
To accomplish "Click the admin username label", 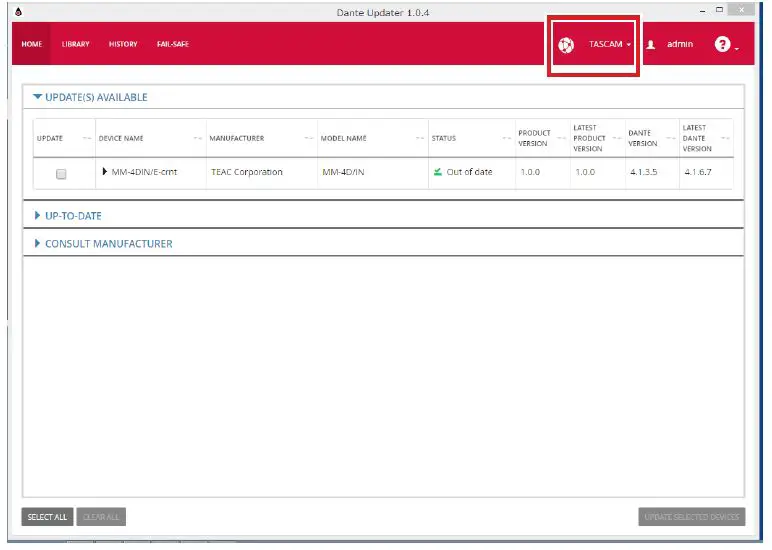I will pos(679,44).
